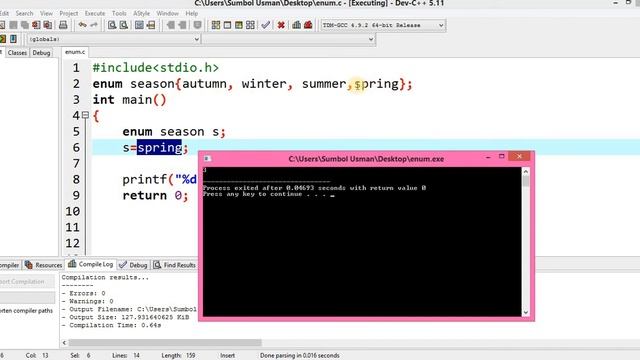Click the console scrollbar up arrow
The height and width of the screenshot is (360, 640).
pos(526,172)
